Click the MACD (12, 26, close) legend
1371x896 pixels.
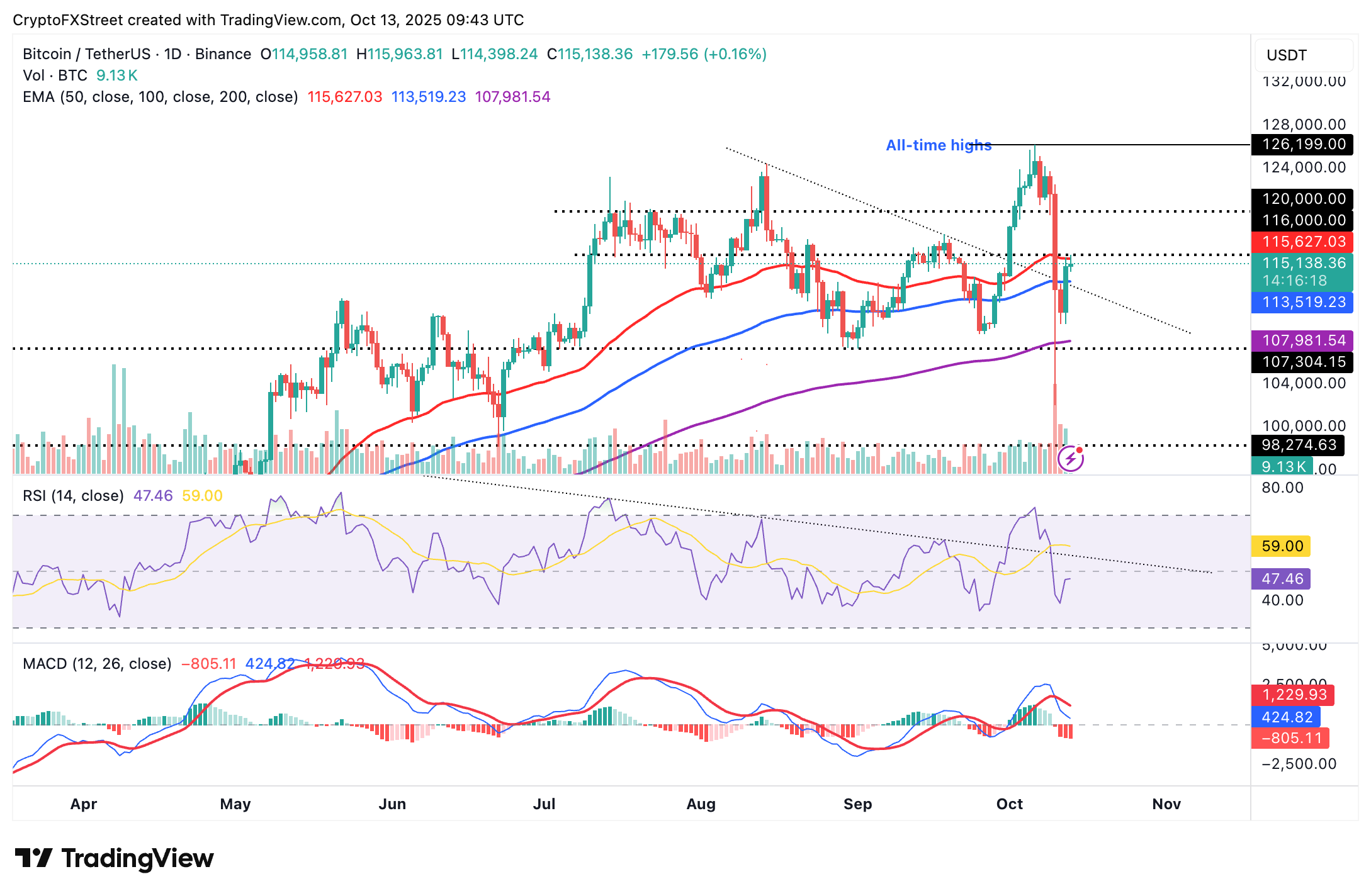tap(97, 664)
